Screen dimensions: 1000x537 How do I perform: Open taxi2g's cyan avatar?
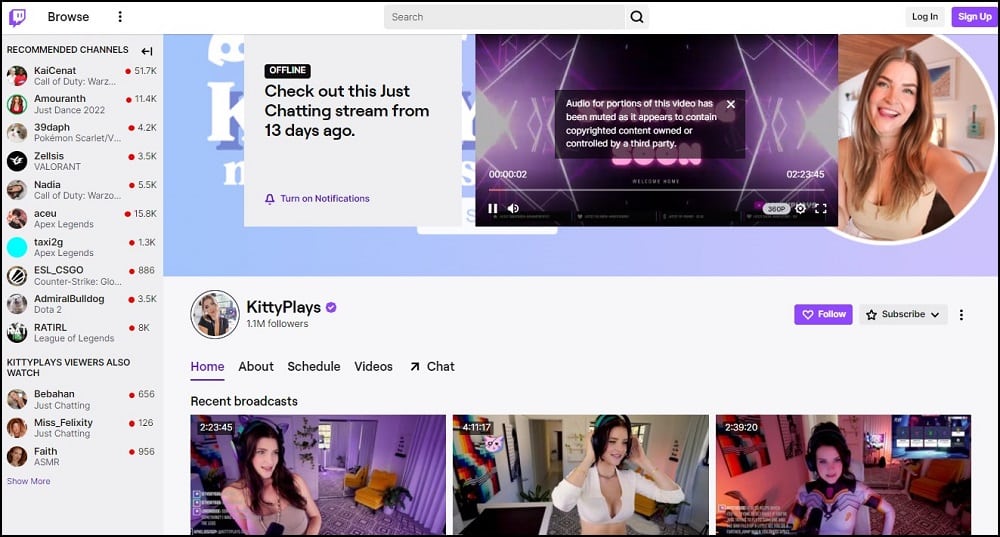pyautogui.click(x=17, y=247)
